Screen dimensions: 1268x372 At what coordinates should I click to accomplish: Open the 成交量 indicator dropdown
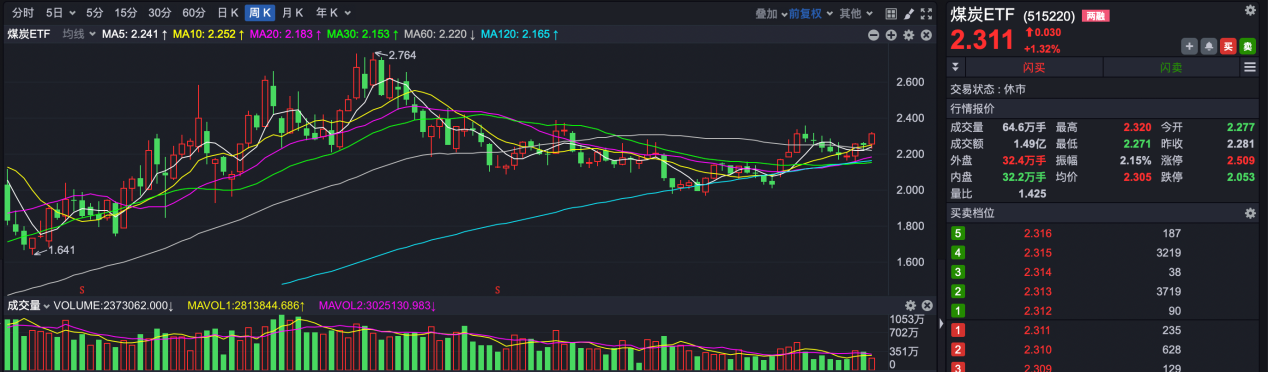29,305
